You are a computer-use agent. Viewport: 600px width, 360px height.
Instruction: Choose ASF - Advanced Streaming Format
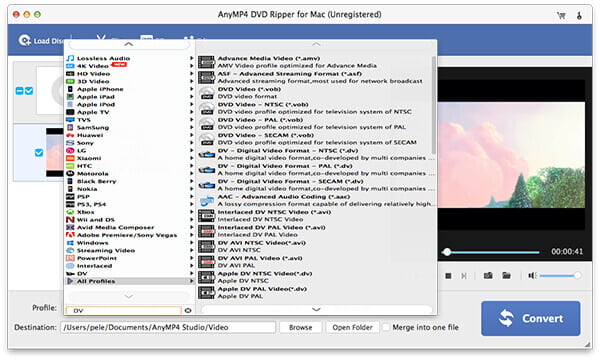(x=316, y=77)
